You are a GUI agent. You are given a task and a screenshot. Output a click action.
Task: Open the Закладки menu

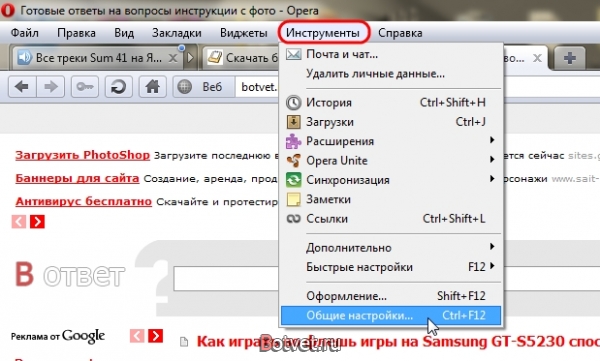[x=176, y=33]
